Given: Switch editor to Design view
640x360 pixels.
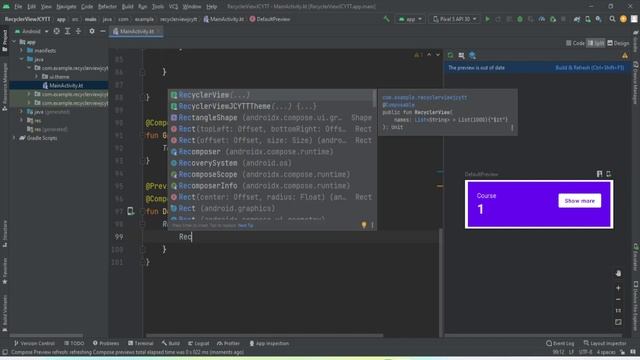Looking at the screenshot, I should pyautogui.click(x=618, y=43).
